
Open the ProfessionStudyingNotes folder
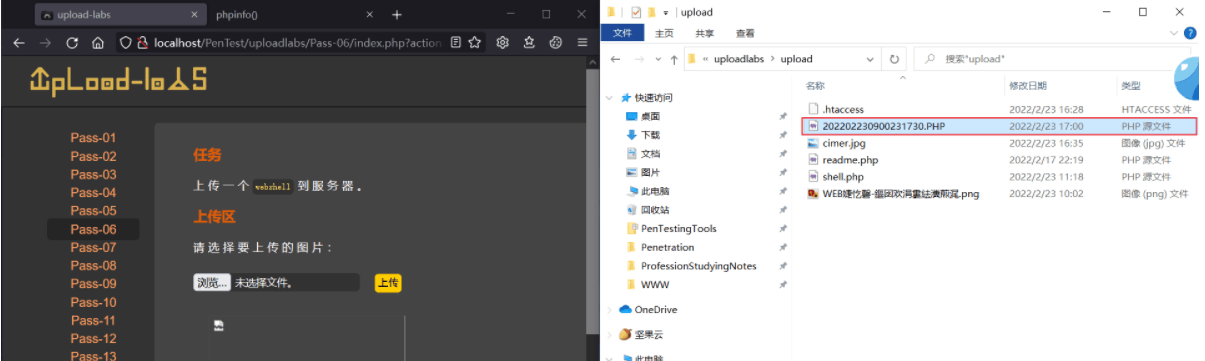tap(698, 266)
